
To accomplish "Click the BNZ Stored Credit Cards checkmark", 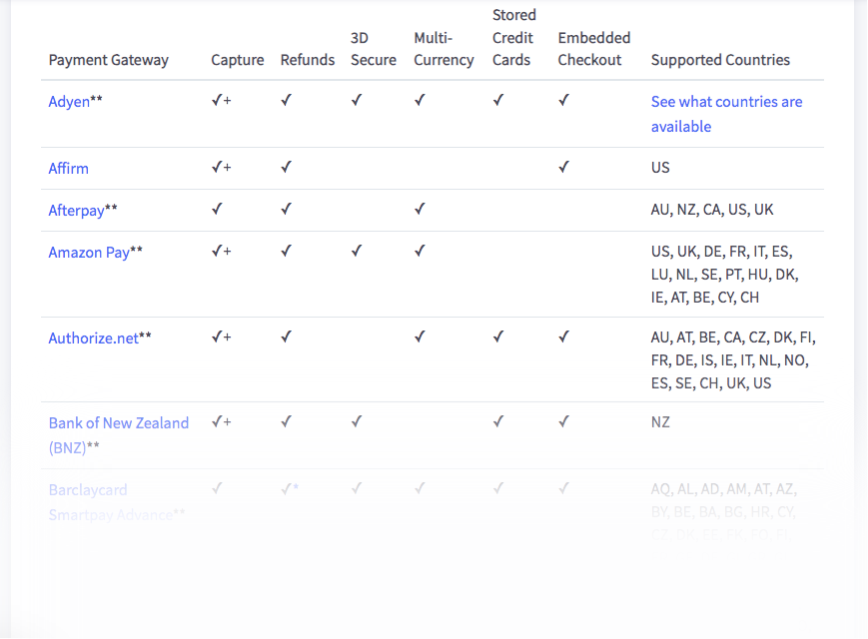I will pyautogui.click(x=499, y=422).
